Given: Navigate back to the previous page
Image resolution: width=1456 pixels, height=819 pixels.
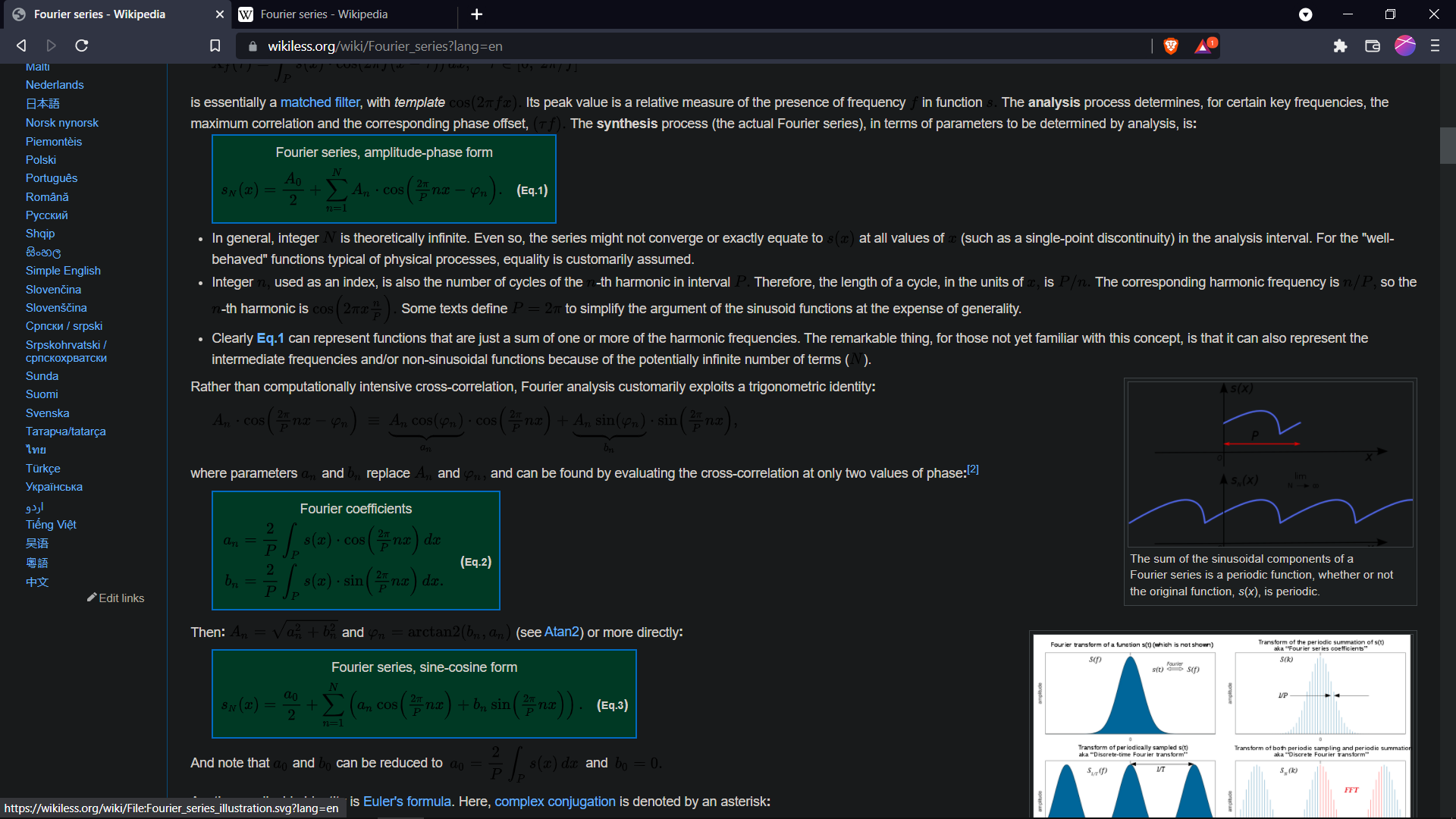Looking at the screenshot, I should coord(20,45).
